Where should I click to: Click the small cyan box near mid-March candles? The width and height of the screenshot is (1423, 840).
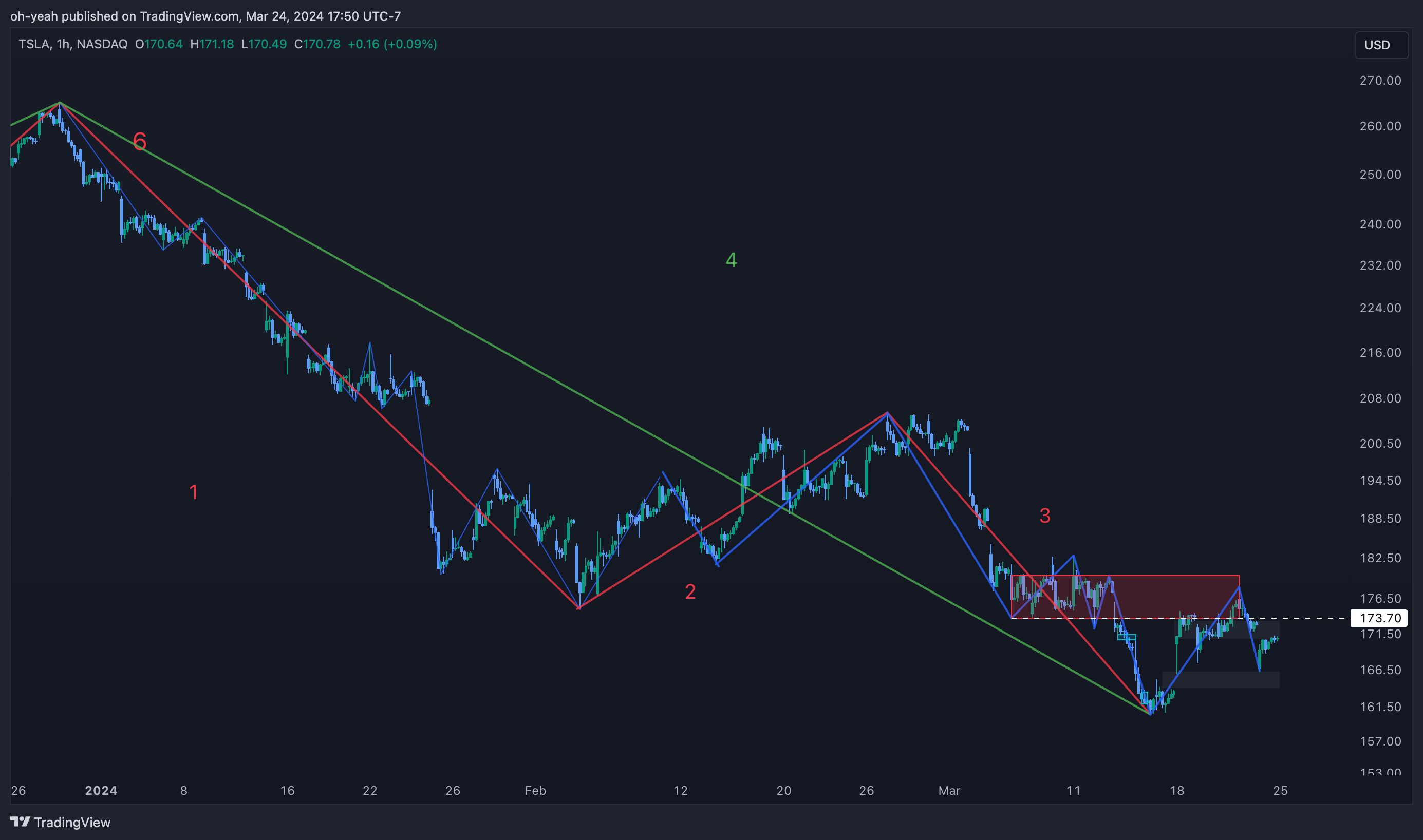point(1126,637)
